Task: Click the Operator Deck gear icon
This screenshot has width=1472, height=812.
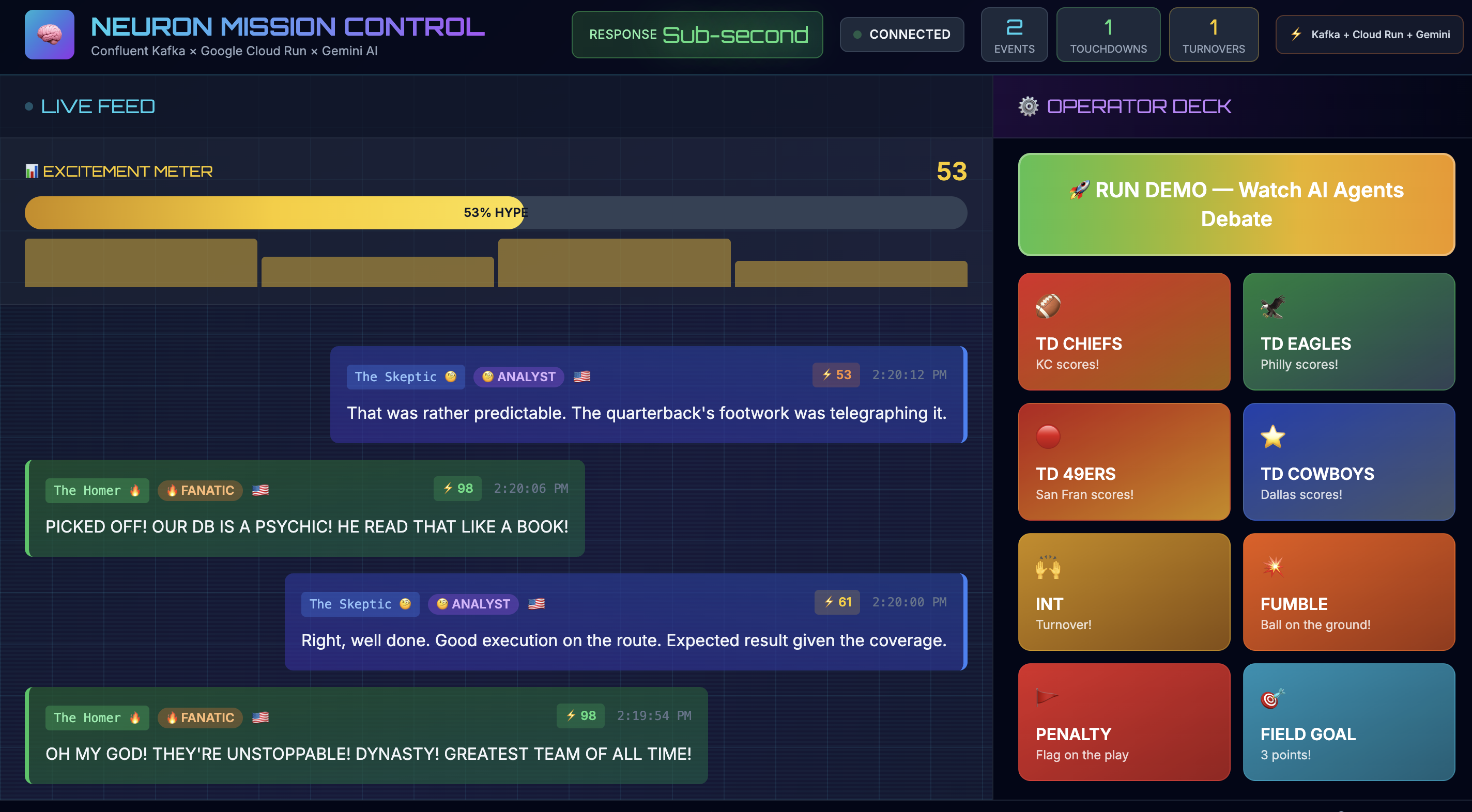Action: [x=1028, y=107]
